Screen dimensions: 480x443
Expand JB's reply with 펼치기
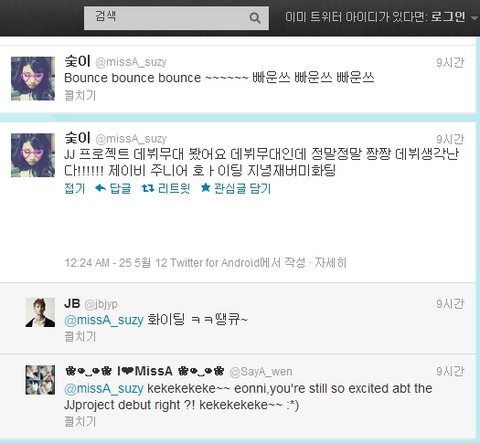[80, 337]
